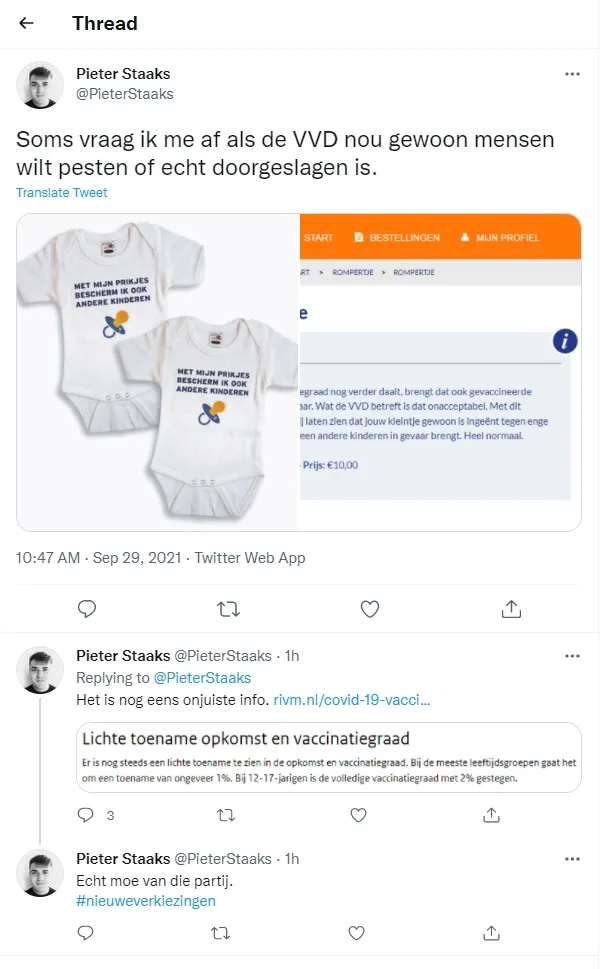Open more options on the last reply

[x=572, y=858]
